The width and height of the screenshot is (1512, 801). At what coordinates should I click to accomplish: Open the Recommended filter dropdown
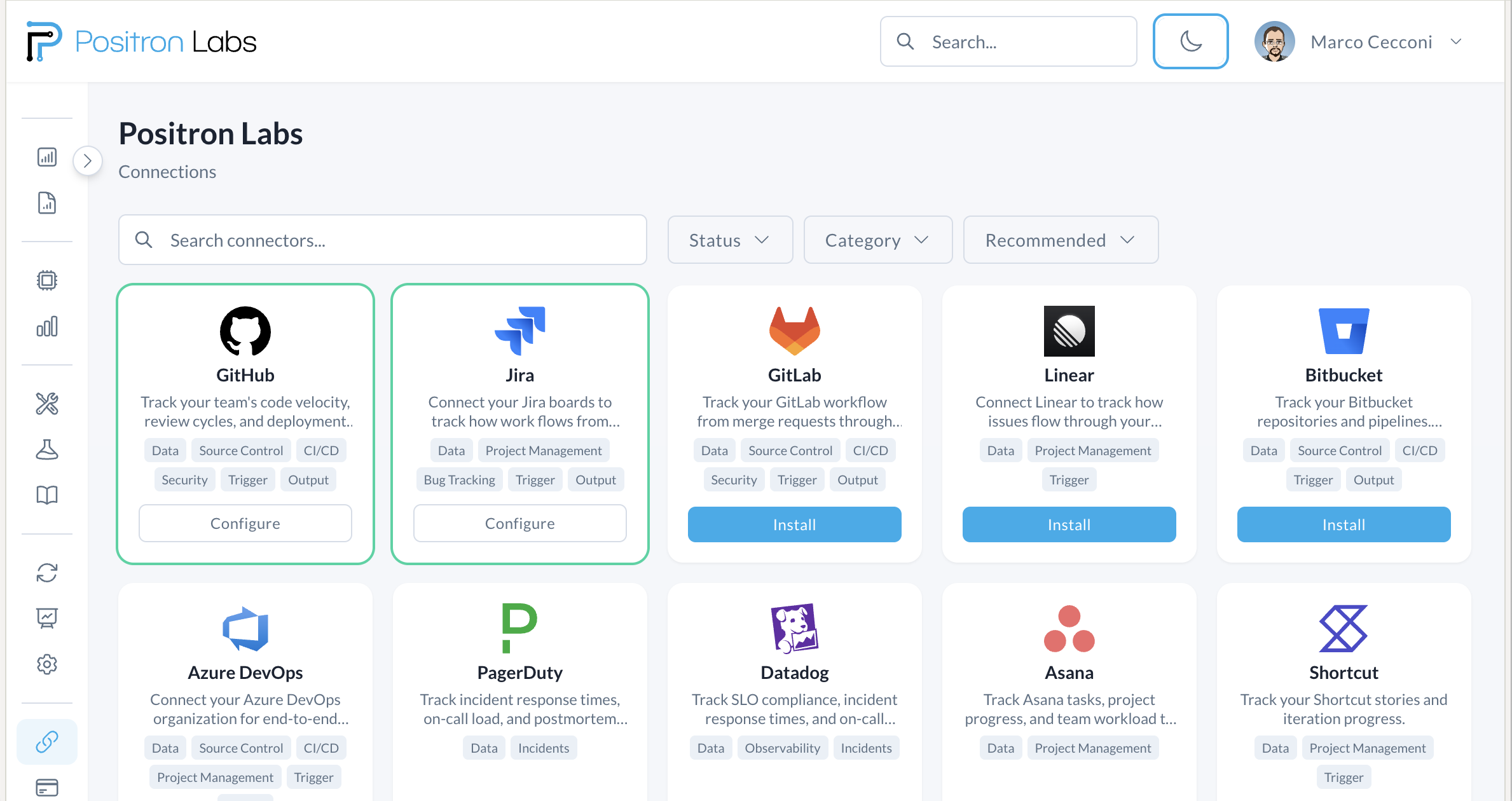click(x=1059, y=240)
